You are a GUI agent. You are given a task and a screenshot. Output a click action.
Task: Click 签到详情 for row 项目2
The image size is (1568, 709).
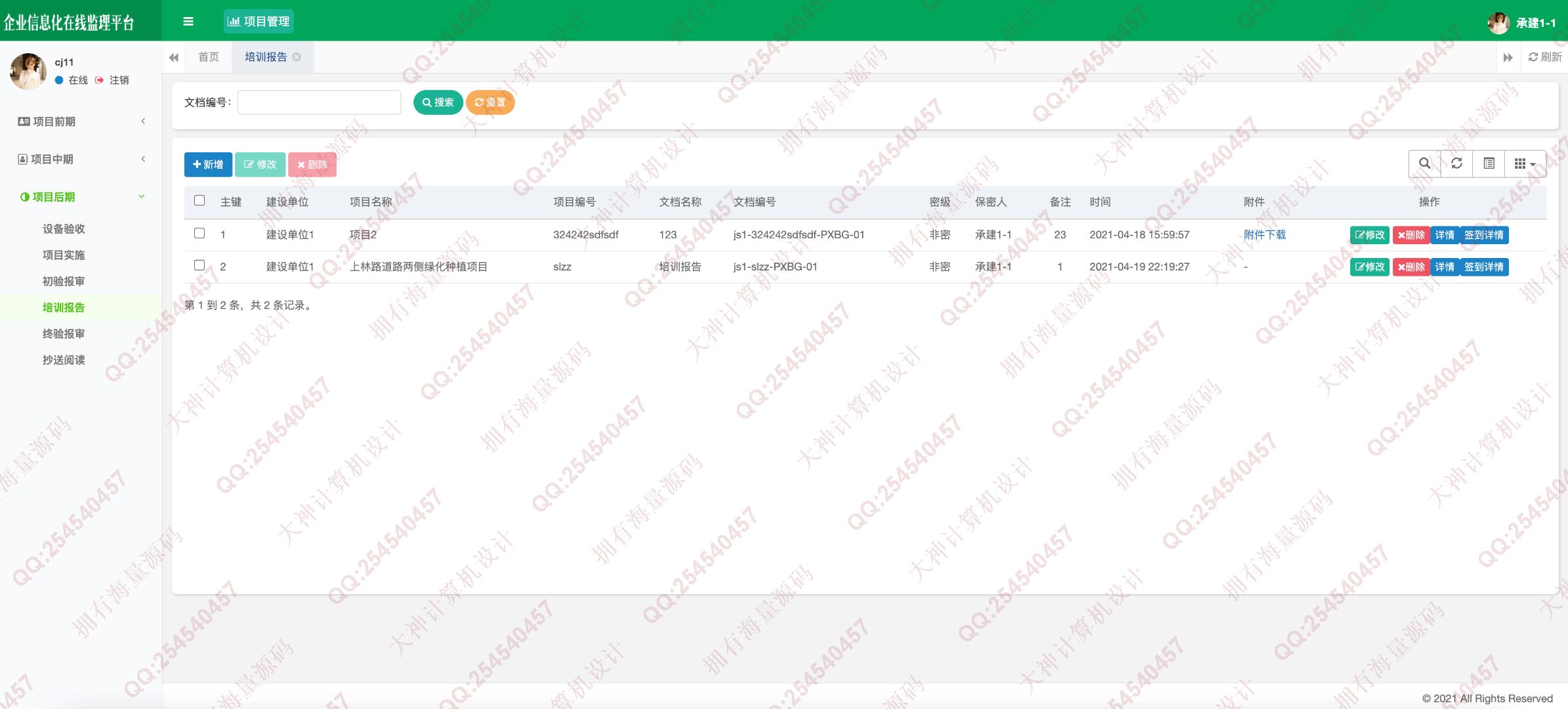[x=1484, y=235]
